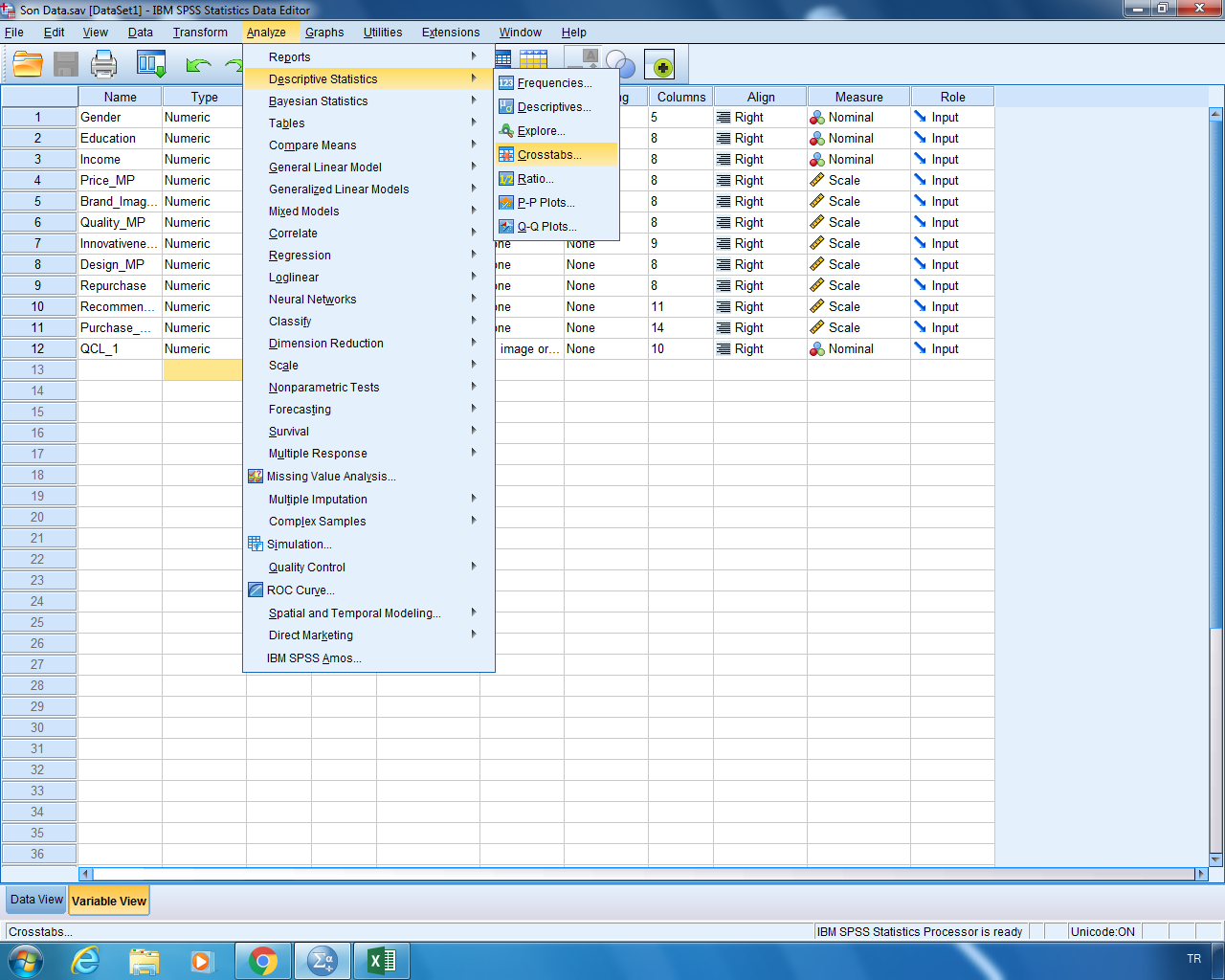Click the Print toolbar icon
Image resolution: width=1225 pixels, height=980 pixels.
coord(103,64)
